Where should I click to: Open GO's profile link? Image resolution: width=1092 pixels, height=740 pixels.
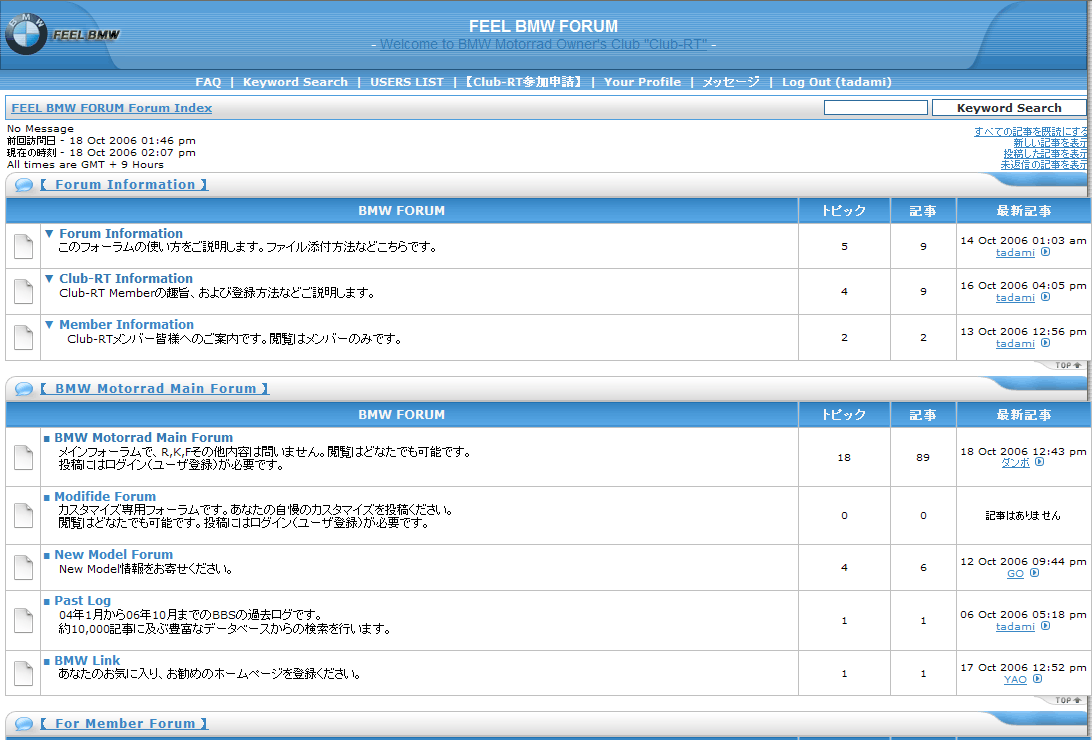(1015, 574)
